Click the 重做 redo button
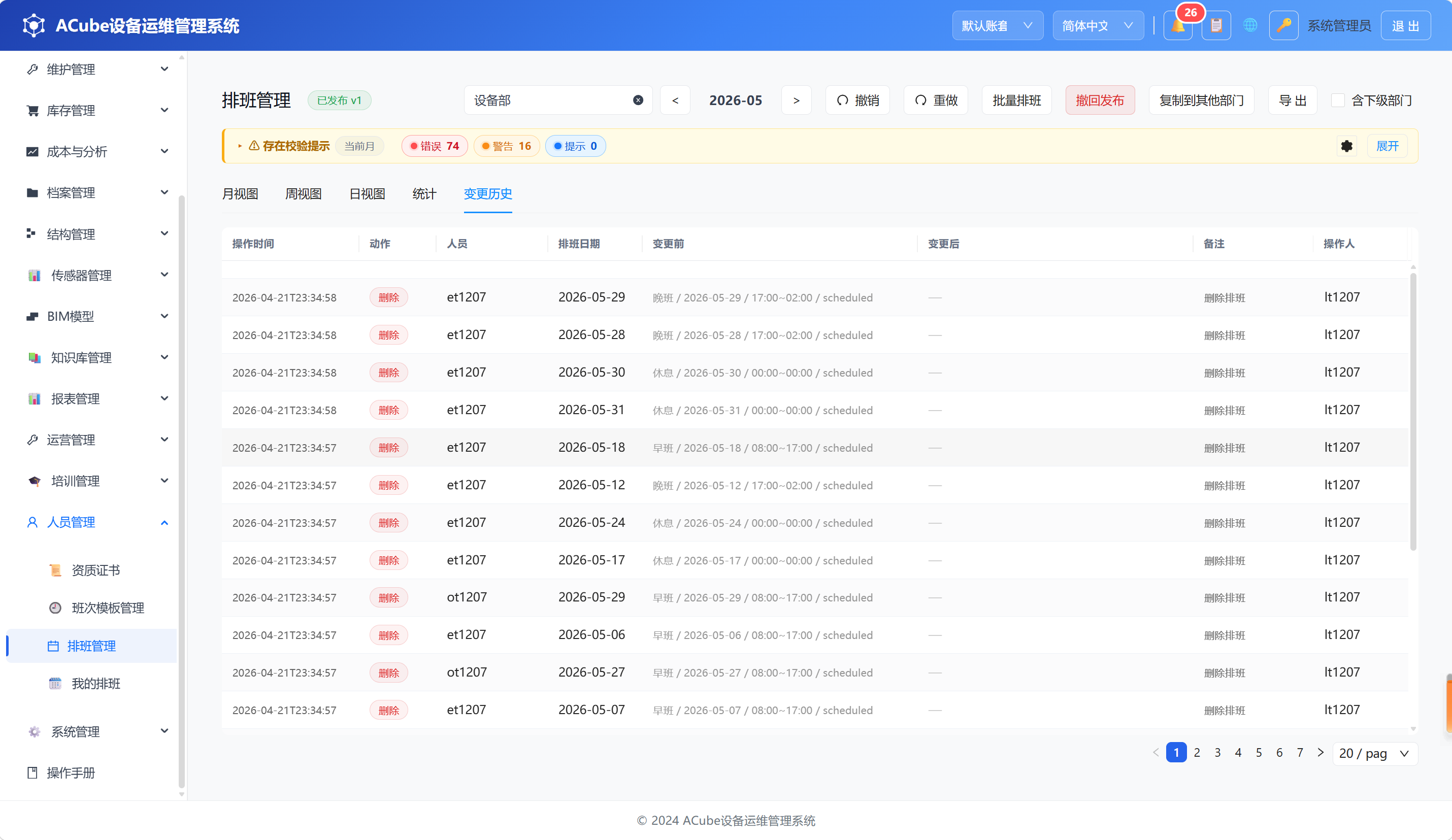 pyautogui.click(x=936, y=100)
